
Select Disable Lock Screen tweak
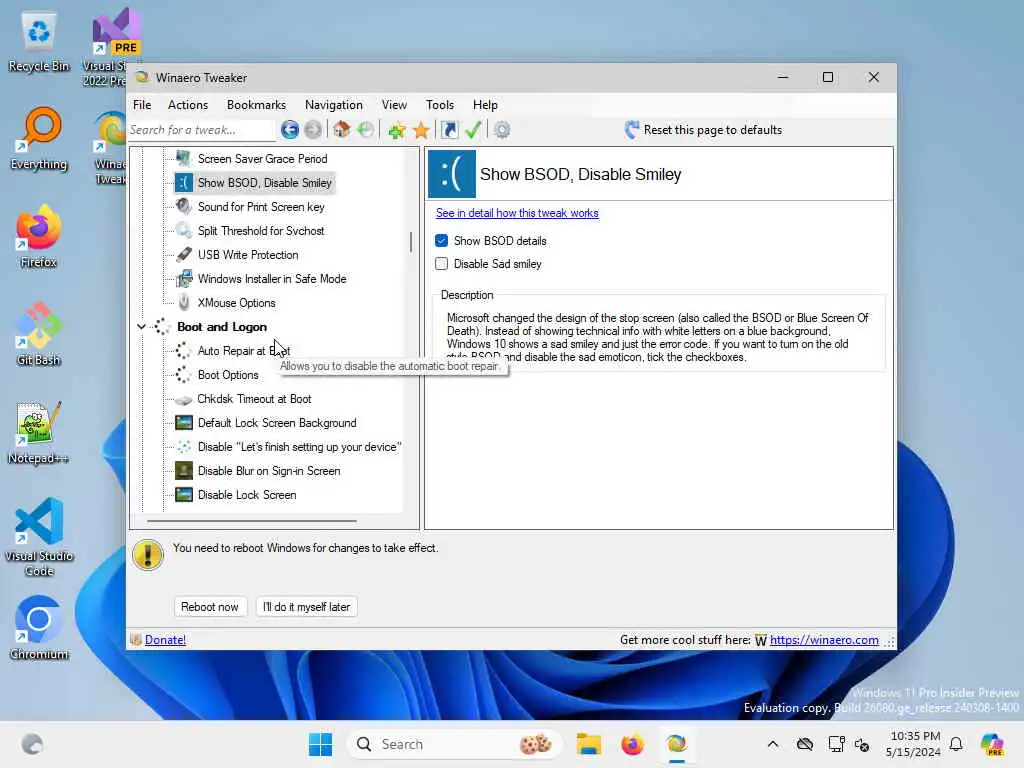coord(247,495)
